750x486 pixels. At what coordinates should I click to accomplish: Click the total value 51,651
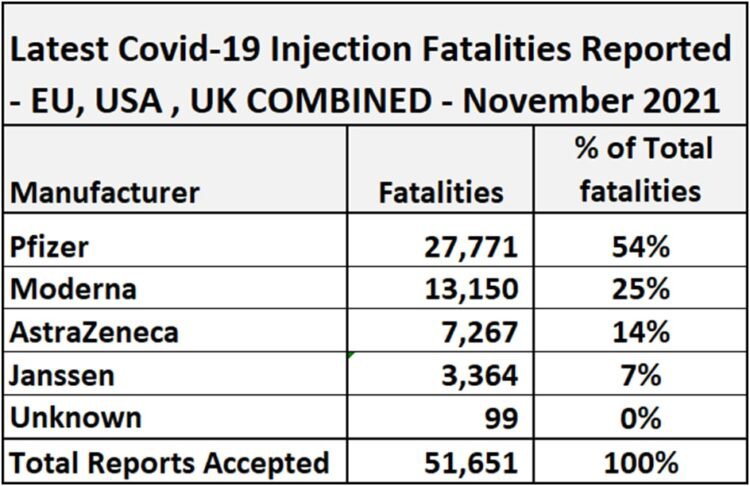(469, 463)
